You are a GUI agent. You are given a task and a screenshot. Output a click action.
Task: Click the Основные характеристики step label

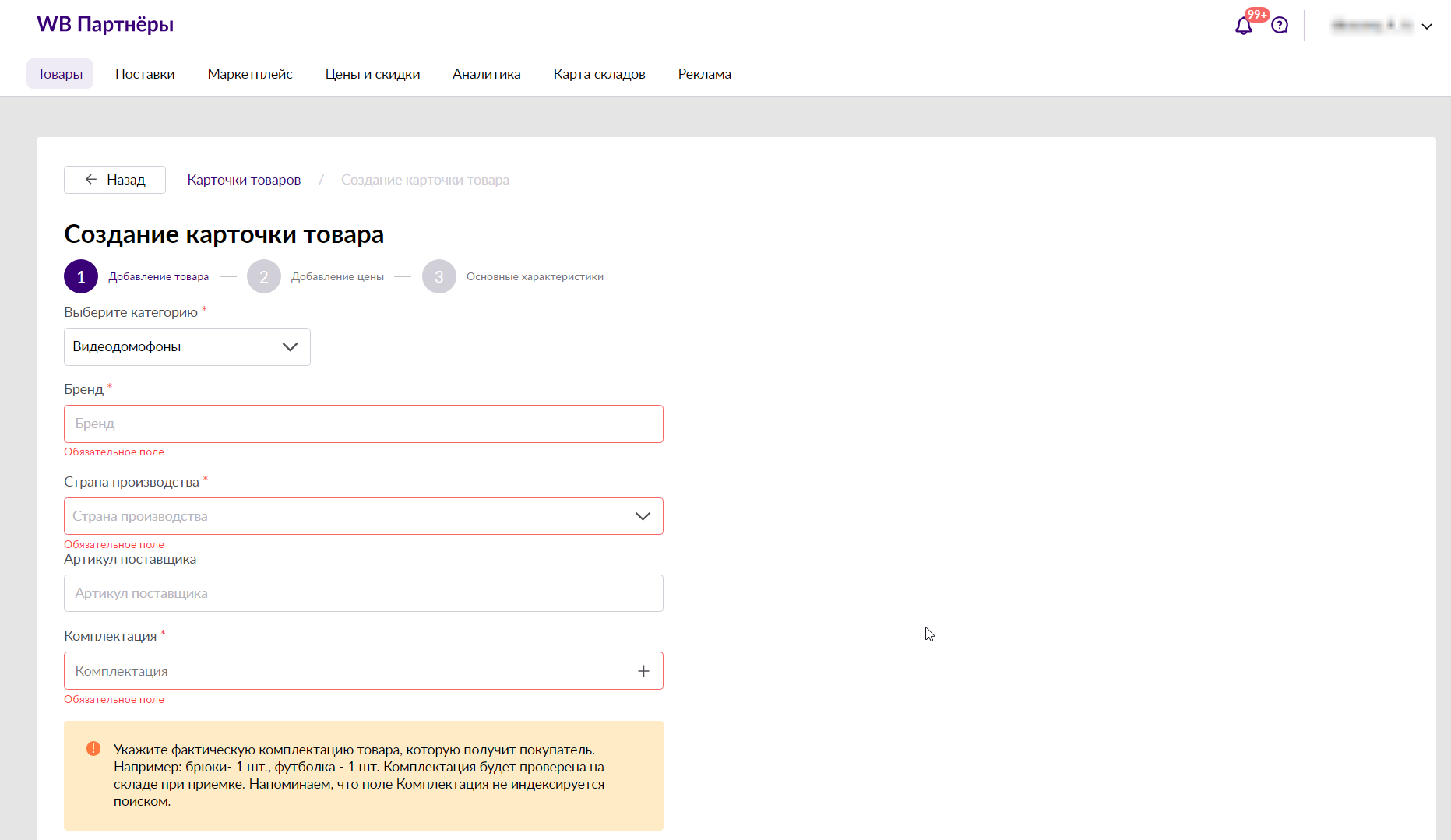[535, 276]
